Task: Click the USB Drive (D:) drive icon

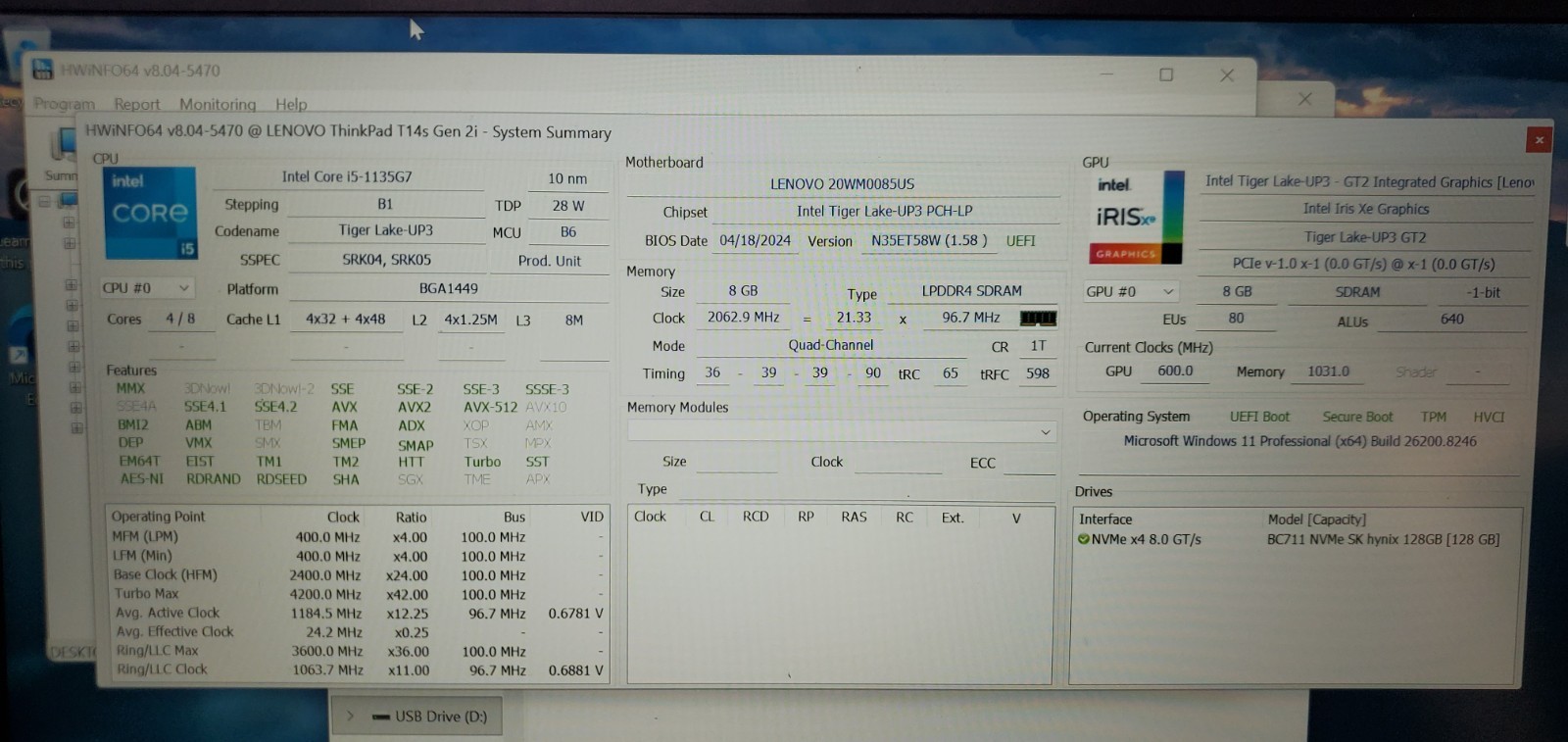Action: coord(381,717)
